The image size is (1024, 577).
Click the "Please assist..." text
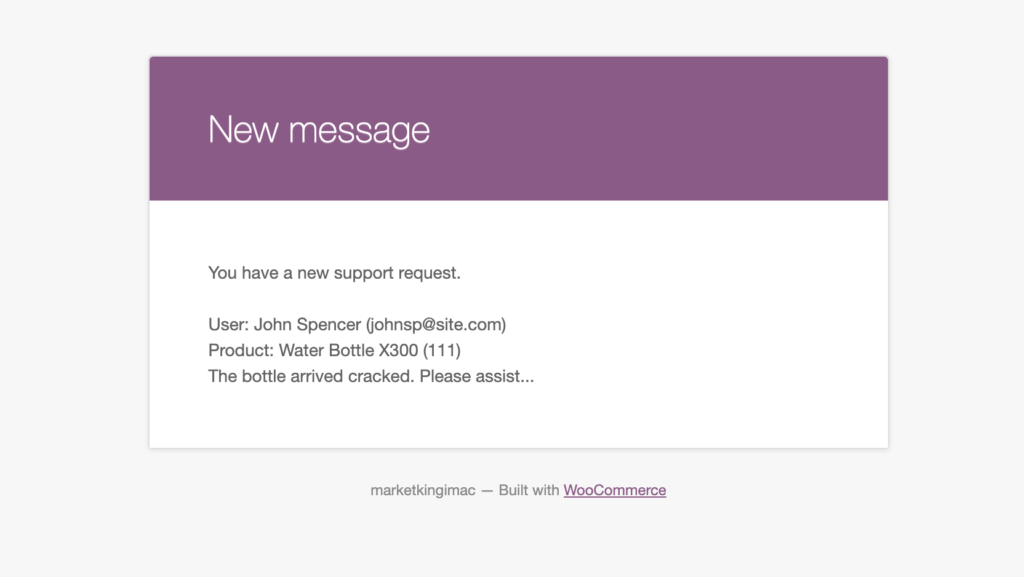477,377
